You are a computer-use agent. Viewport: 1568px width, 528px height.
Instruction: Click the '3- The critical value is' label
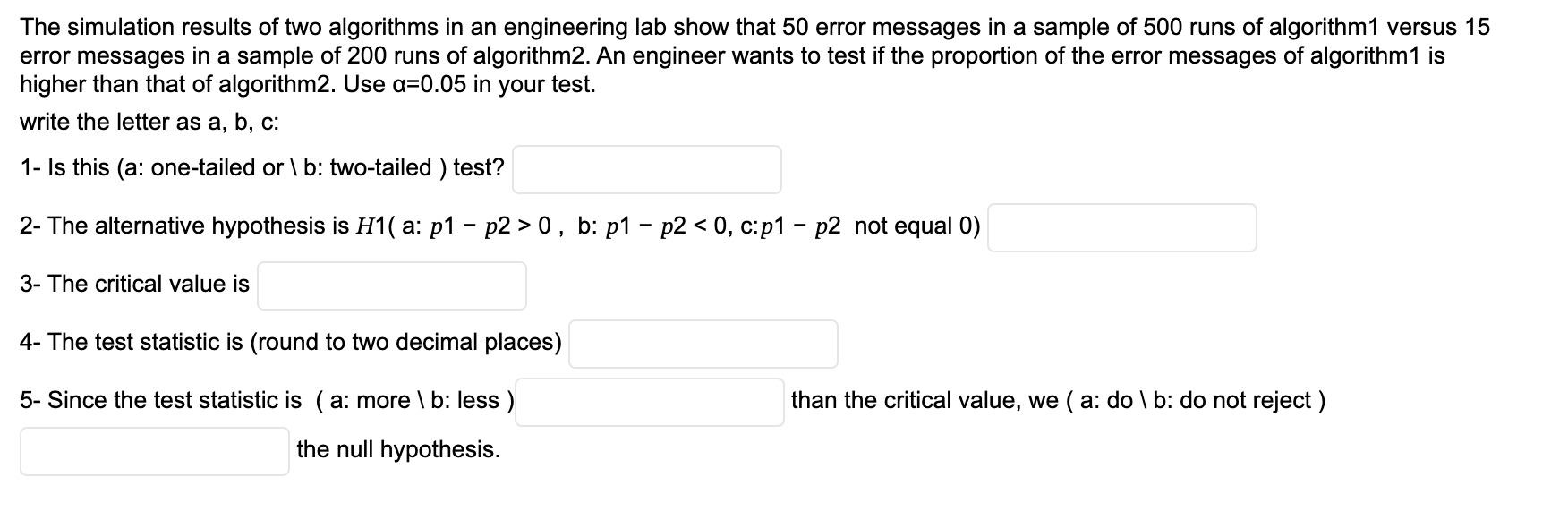[x=134, y=284]
